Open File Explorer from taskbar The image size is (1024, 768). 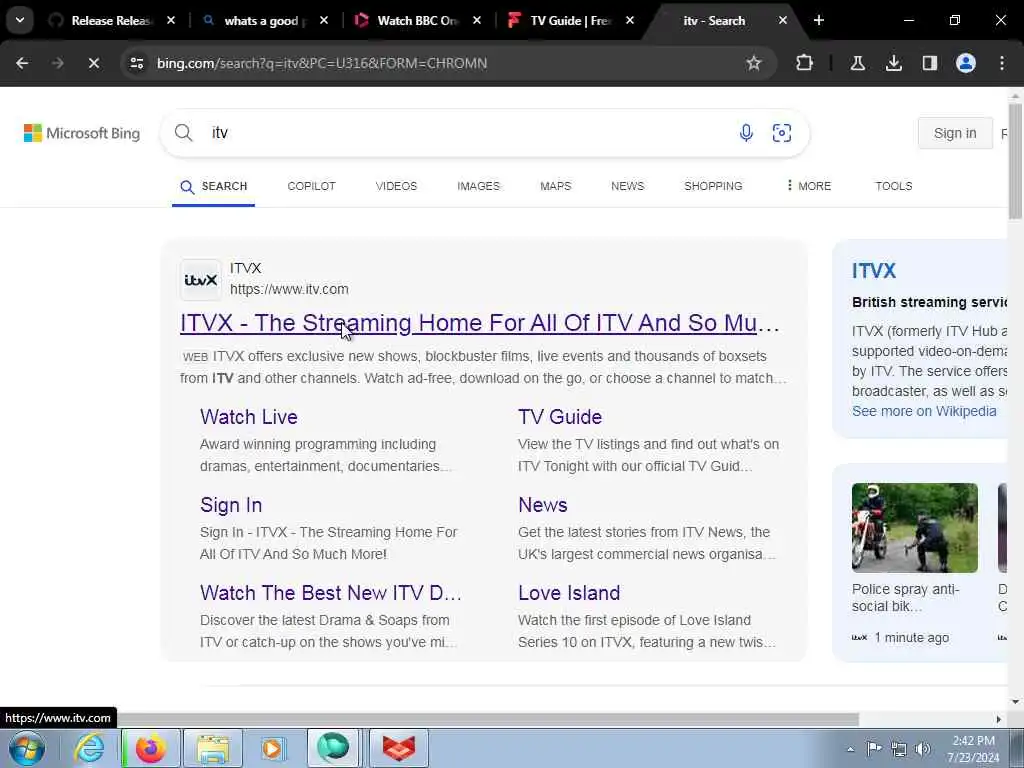(213, 748)
